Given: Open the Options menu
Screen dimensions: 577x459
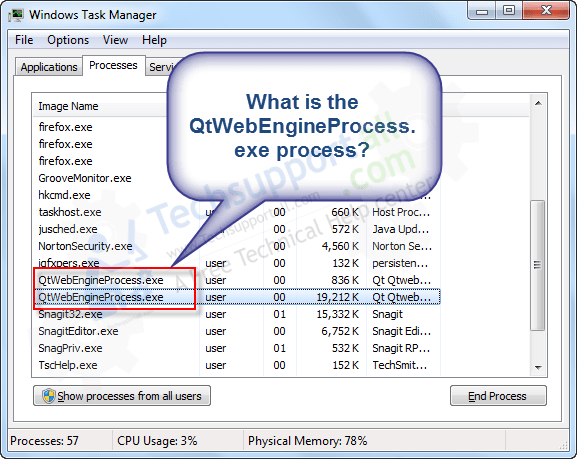Looking at the screenshot, I should [68, 40].
